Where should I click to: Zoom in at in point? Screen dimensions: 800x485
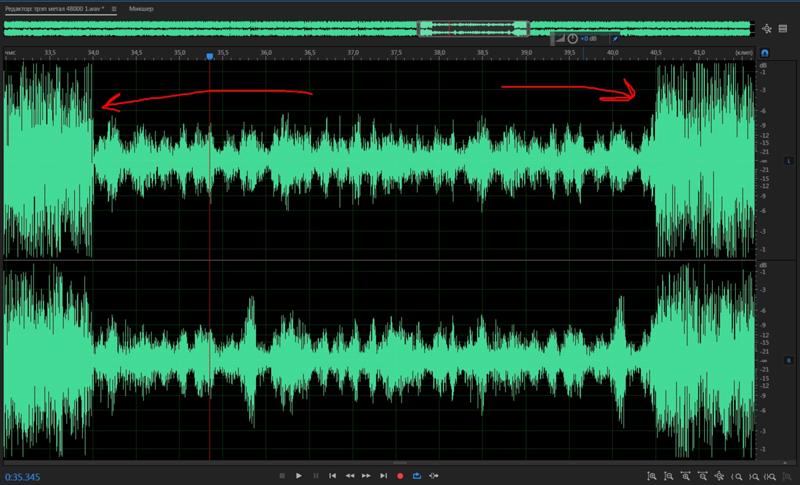[x=737, y=476]
